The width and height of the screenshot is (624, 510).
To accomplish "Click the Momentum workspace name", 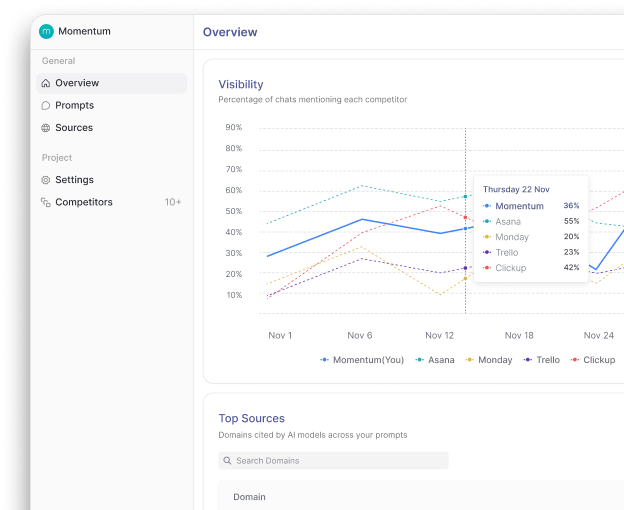I will (84, 31).
